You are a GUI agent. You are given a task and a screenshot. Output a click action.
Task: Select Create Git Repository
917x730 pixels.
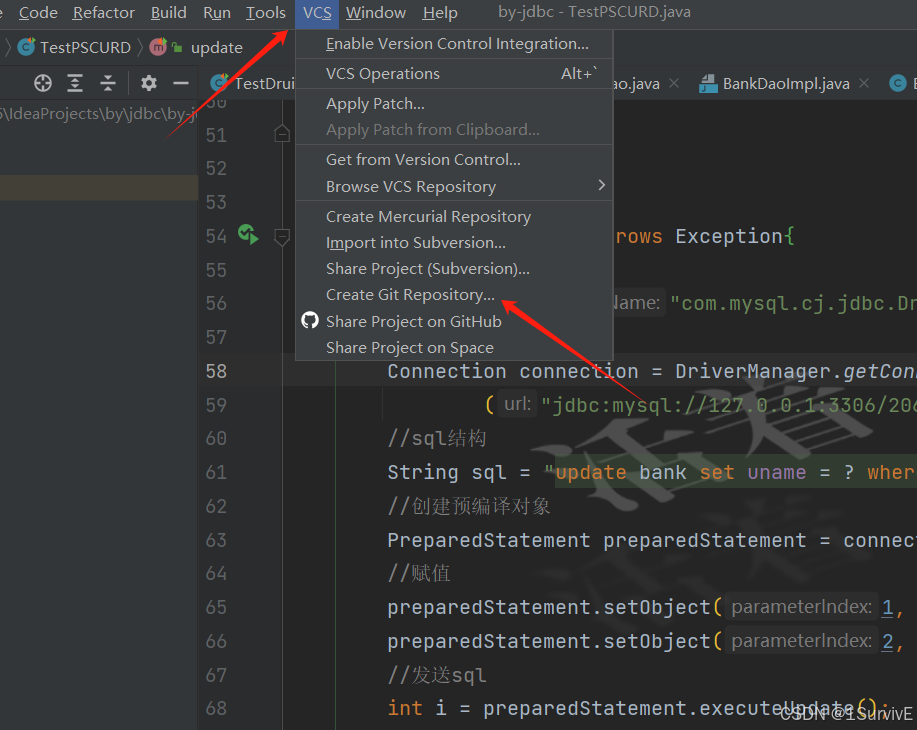[454, 295]
